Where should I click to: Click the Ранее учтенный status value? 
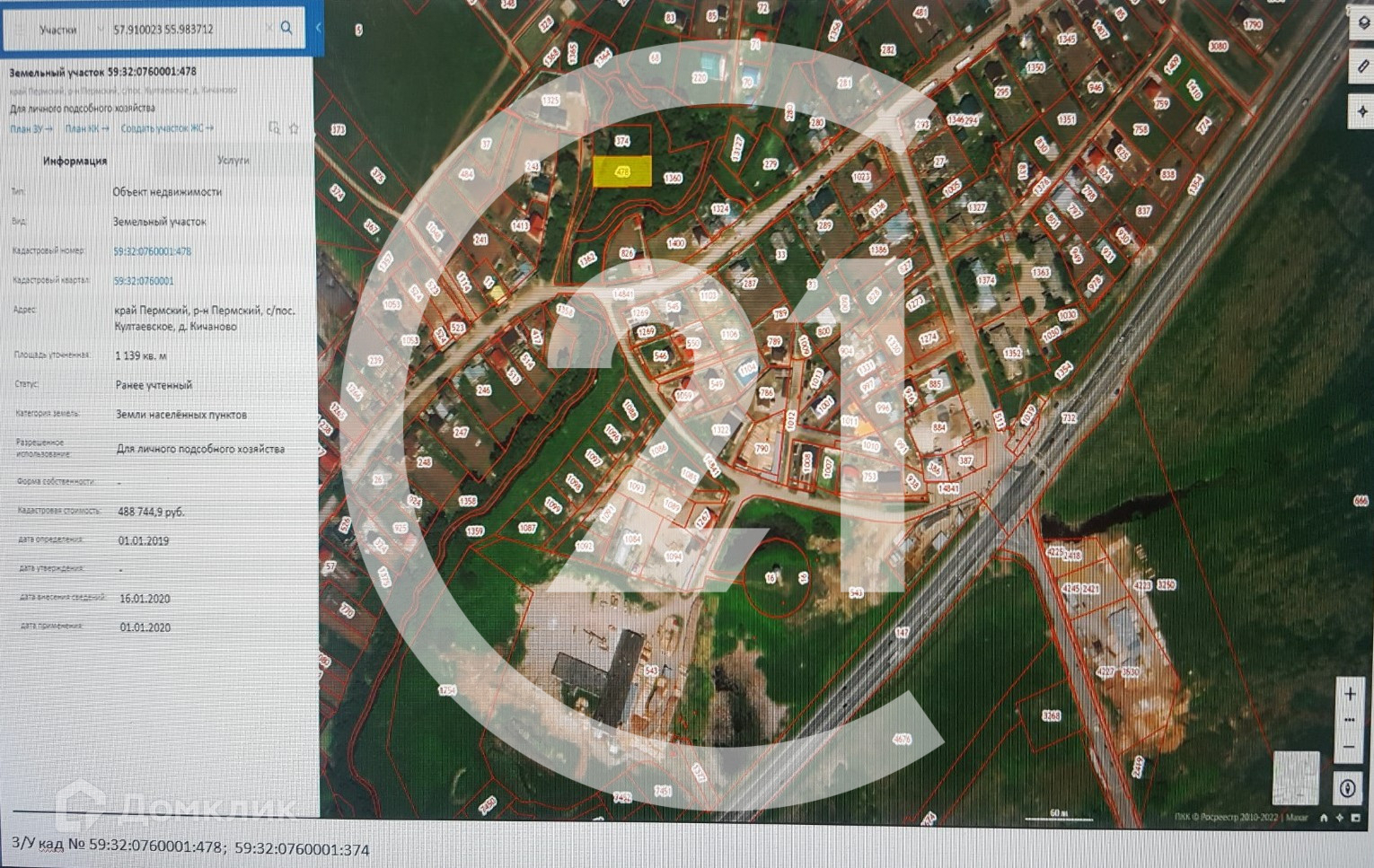point(154,385)
